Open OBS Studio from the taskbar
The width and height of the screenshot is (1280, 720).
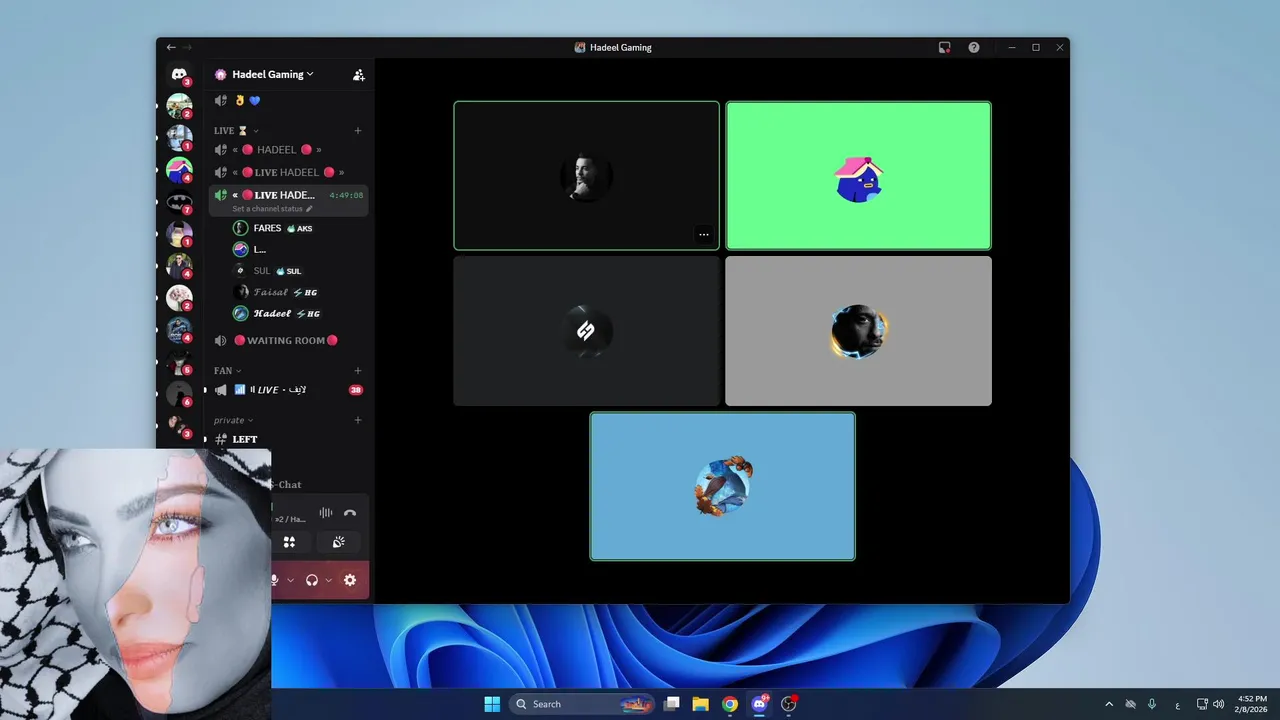[788, 704]
